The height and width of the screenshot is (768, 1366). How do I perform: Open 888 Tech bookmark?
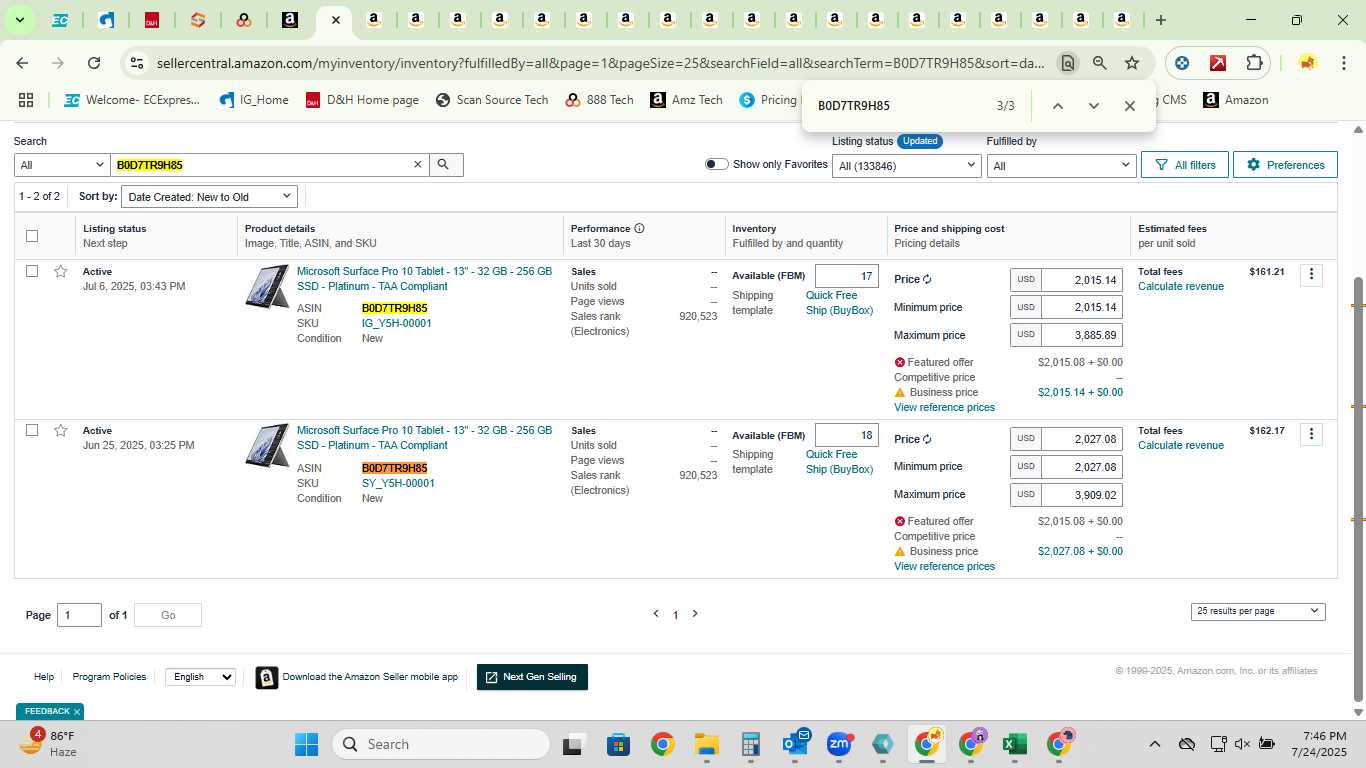[599, 100]
